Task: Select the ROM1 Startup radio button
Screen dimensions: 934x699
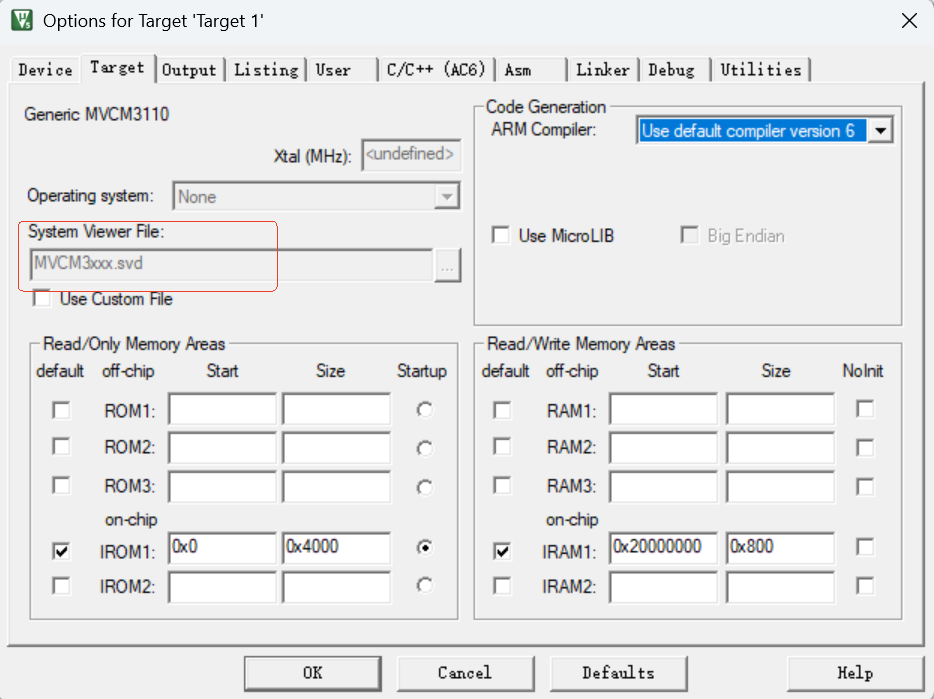Action: (x=425, y=410)
